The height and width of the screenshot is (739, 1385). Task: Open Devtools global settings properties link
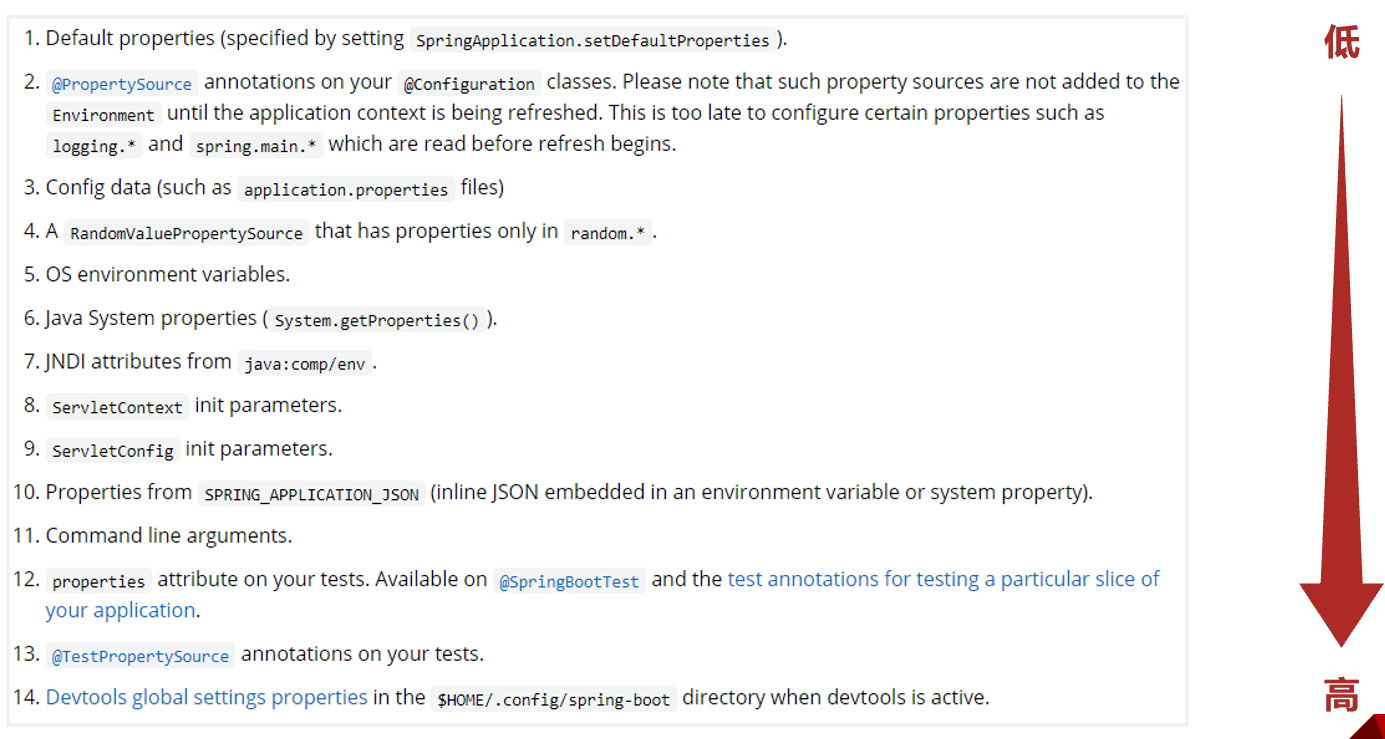(207, 697)
